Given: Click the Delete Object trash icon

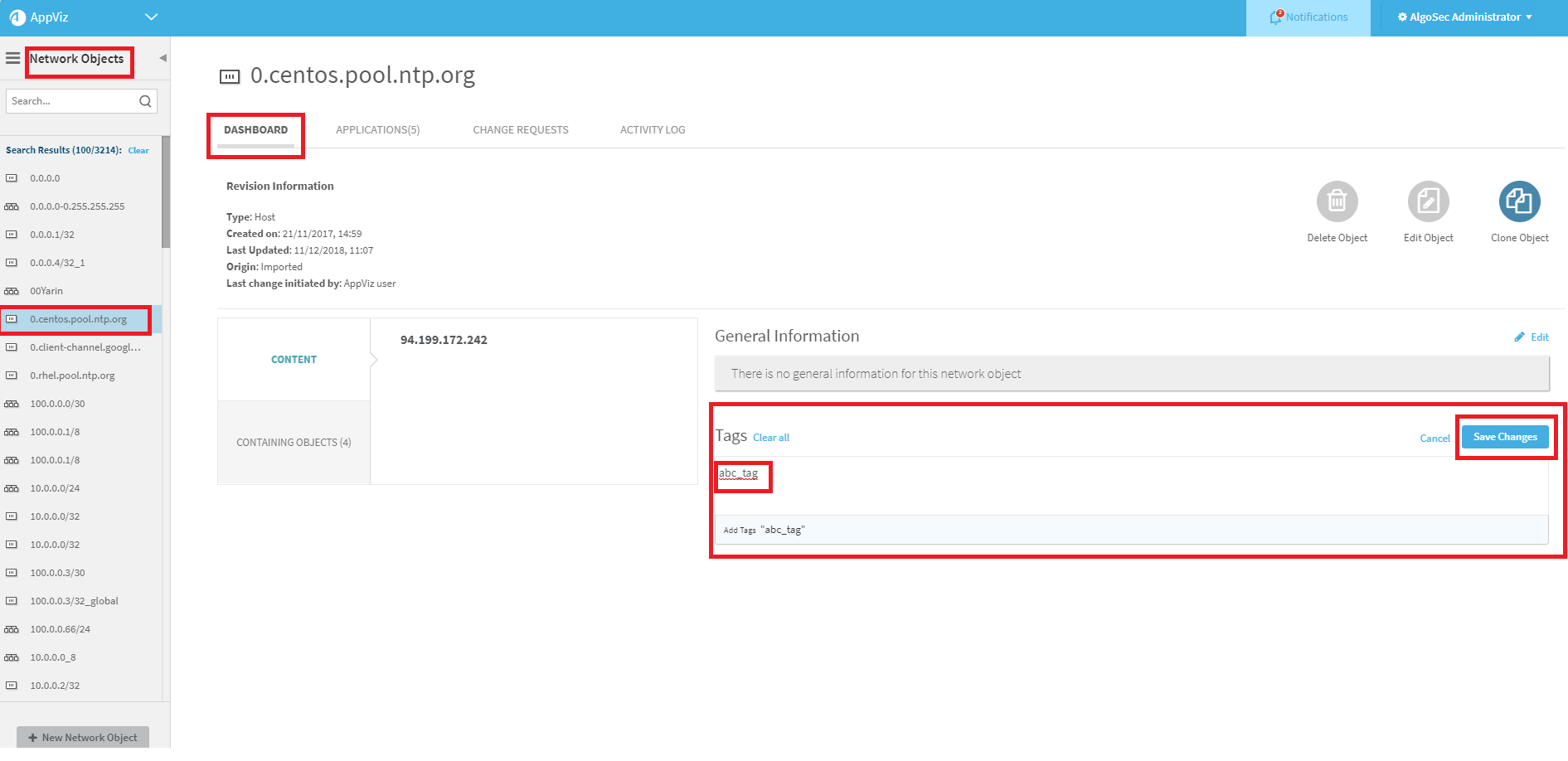Looking at the screenshot, I should 1337,201.
